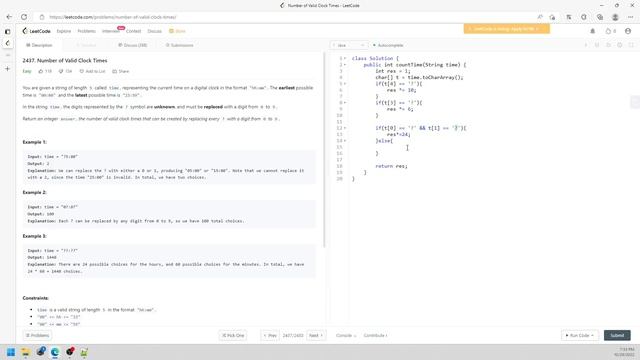Click the Edge read aloud icon
The height and width of the screenshot is (360, 640).
tap(540, 17)
